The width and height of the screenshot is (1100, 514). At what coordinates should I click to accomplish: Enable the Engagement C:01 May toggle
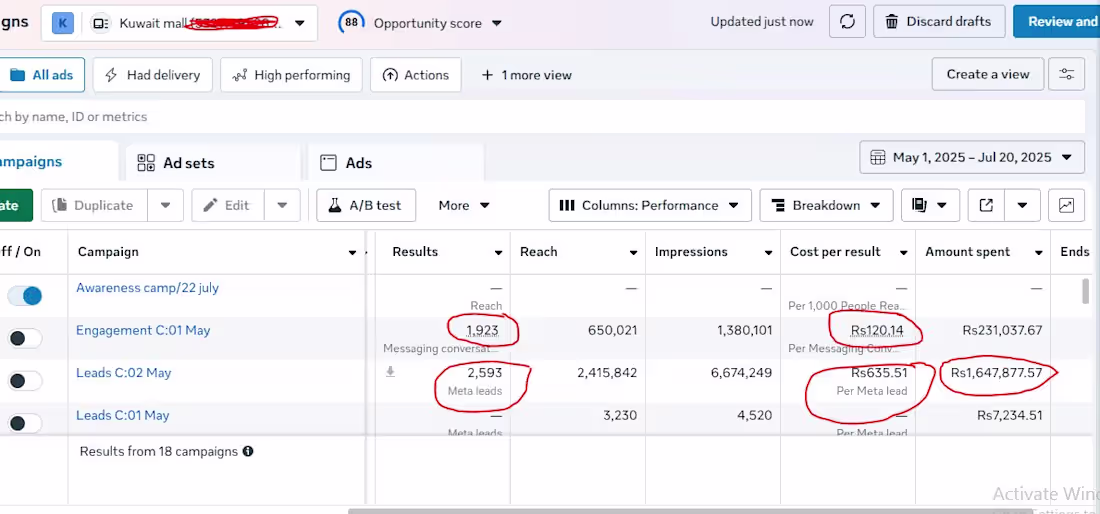click(x=25, y=338)
